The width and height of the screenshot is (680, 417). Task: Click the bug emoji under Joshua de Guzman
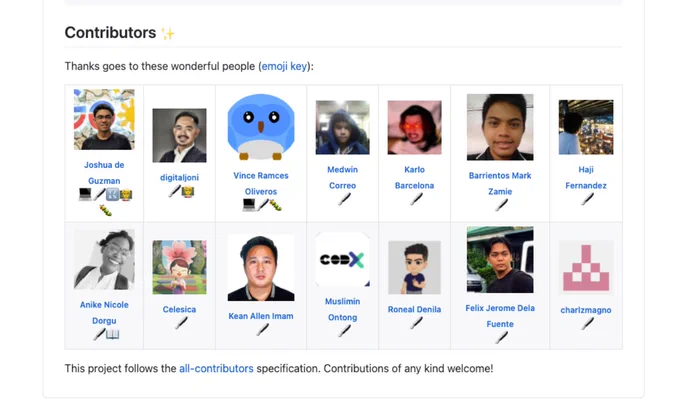(x=105, y=211)
